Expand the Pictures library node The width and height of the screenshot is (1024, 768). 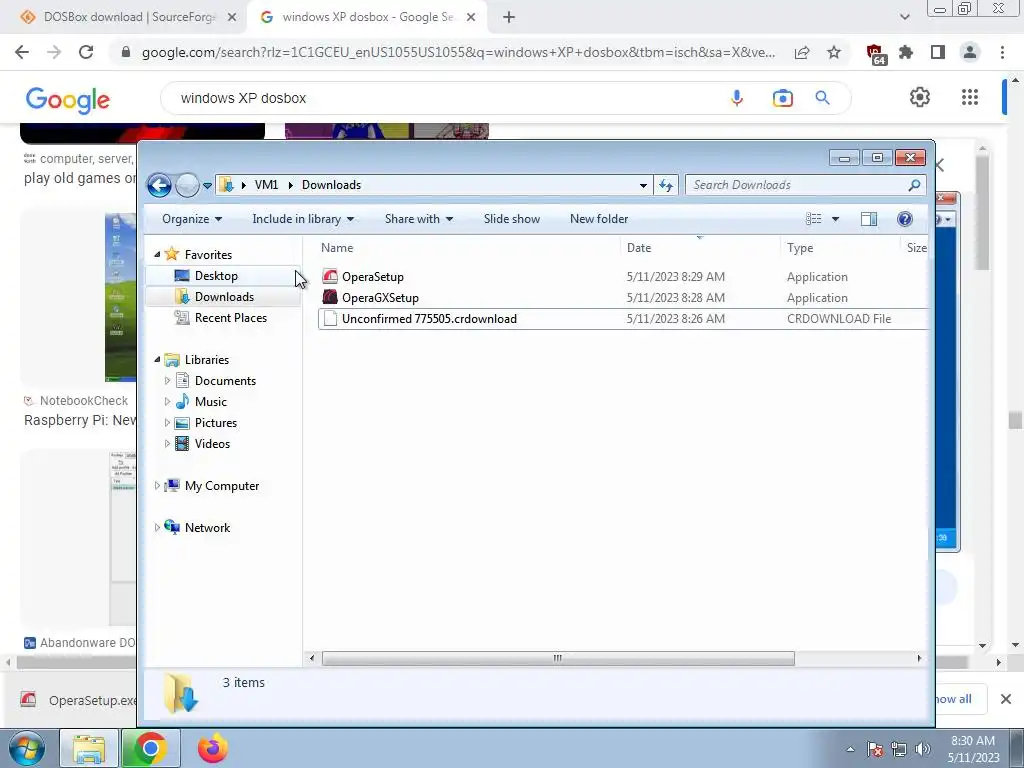pos(167,423)
